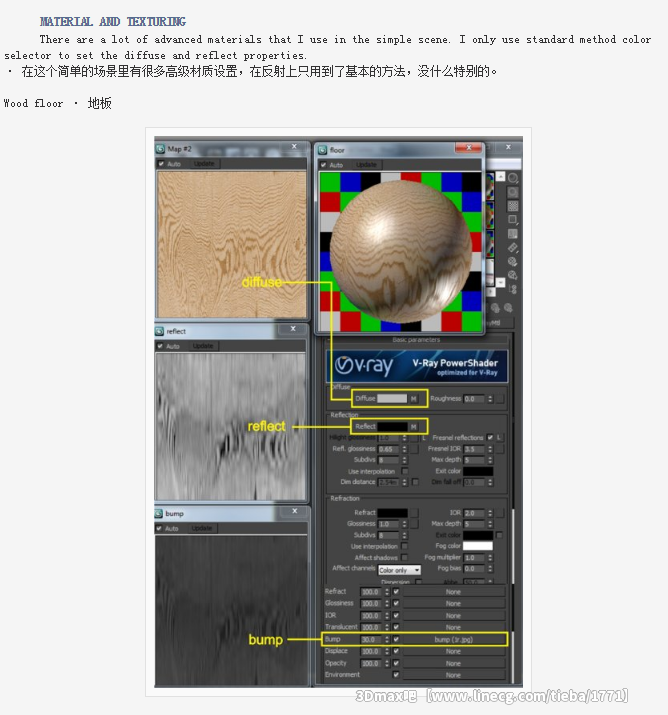Enable Affect shadows checkbox
The width and height of the screenshot is (668, 715).
point(404,557)
